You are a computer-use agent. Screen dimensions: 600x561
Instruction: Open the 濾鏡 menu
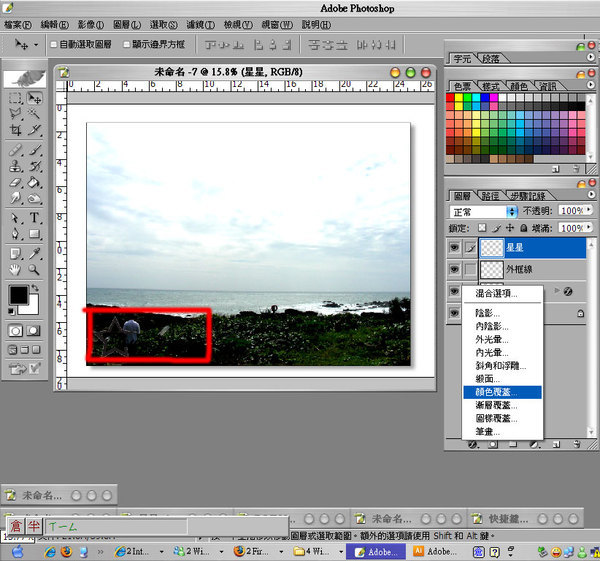click(x=201, y=25)
